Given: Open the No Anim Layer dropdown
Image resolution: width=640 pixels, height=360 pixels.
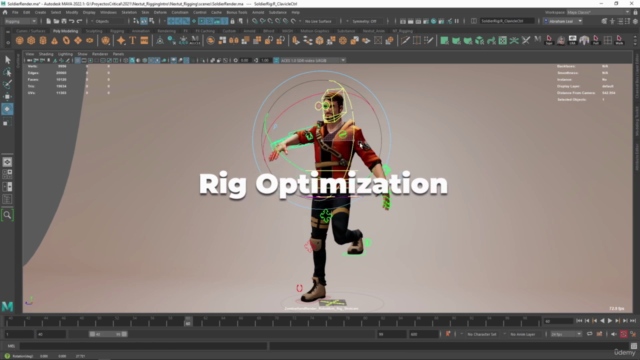Looking at the screenshot, I should (x=524, y=334).
